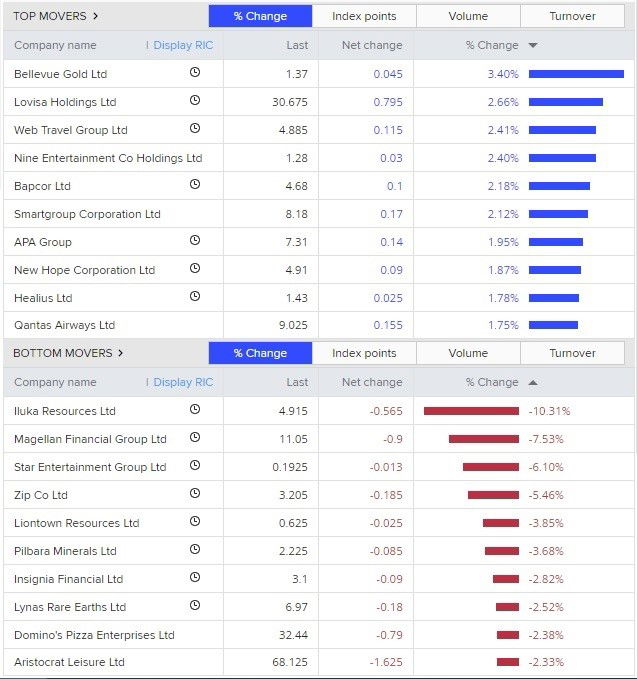This screenshot has width=637, height=679.
Task: Click the clock icon beside Bellevue Gold Ltd
Action: (195, 73)
